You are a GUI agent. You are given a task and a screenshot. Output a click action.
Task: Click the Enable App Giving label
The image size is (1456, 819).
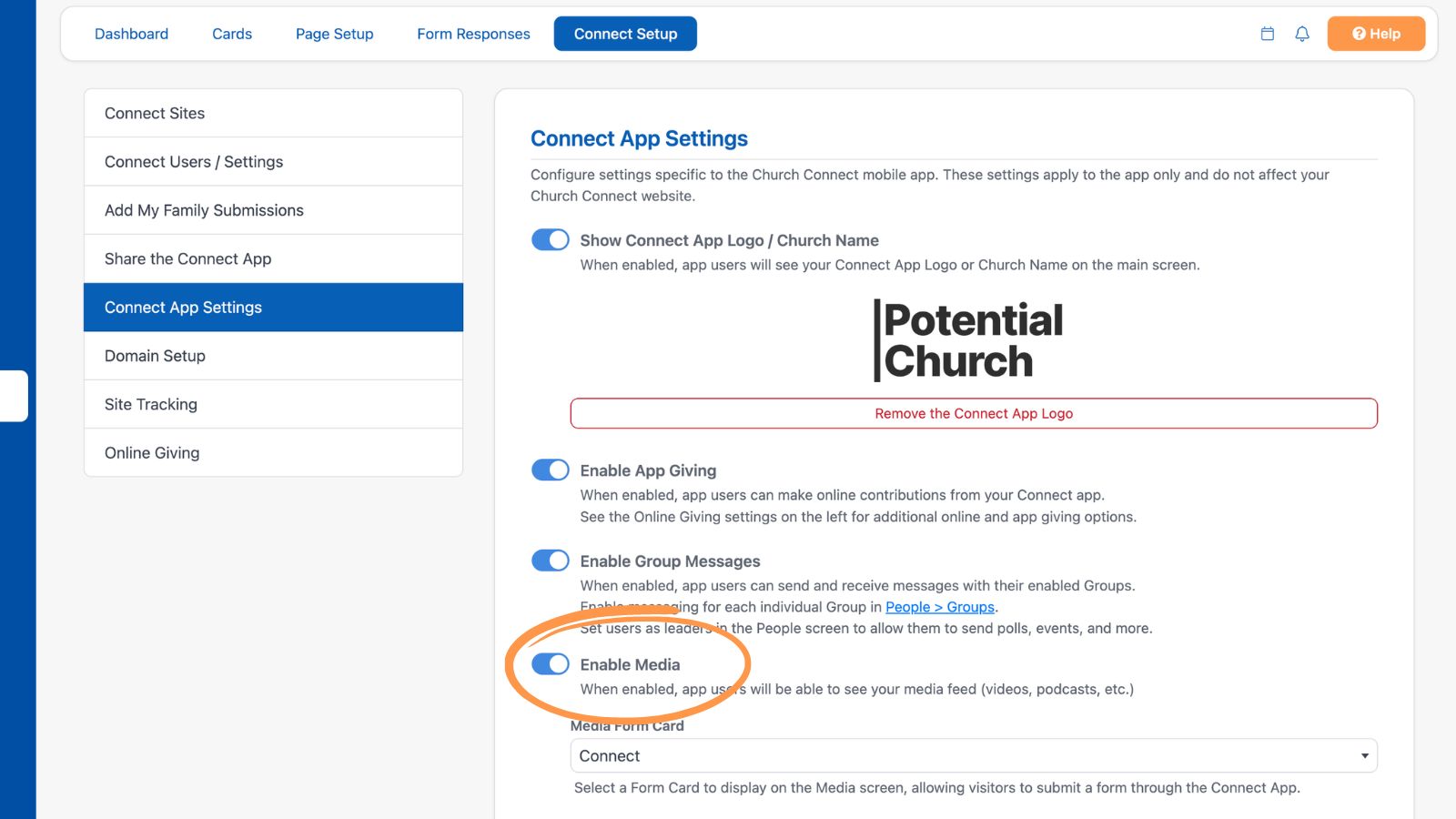pos(648,470)
